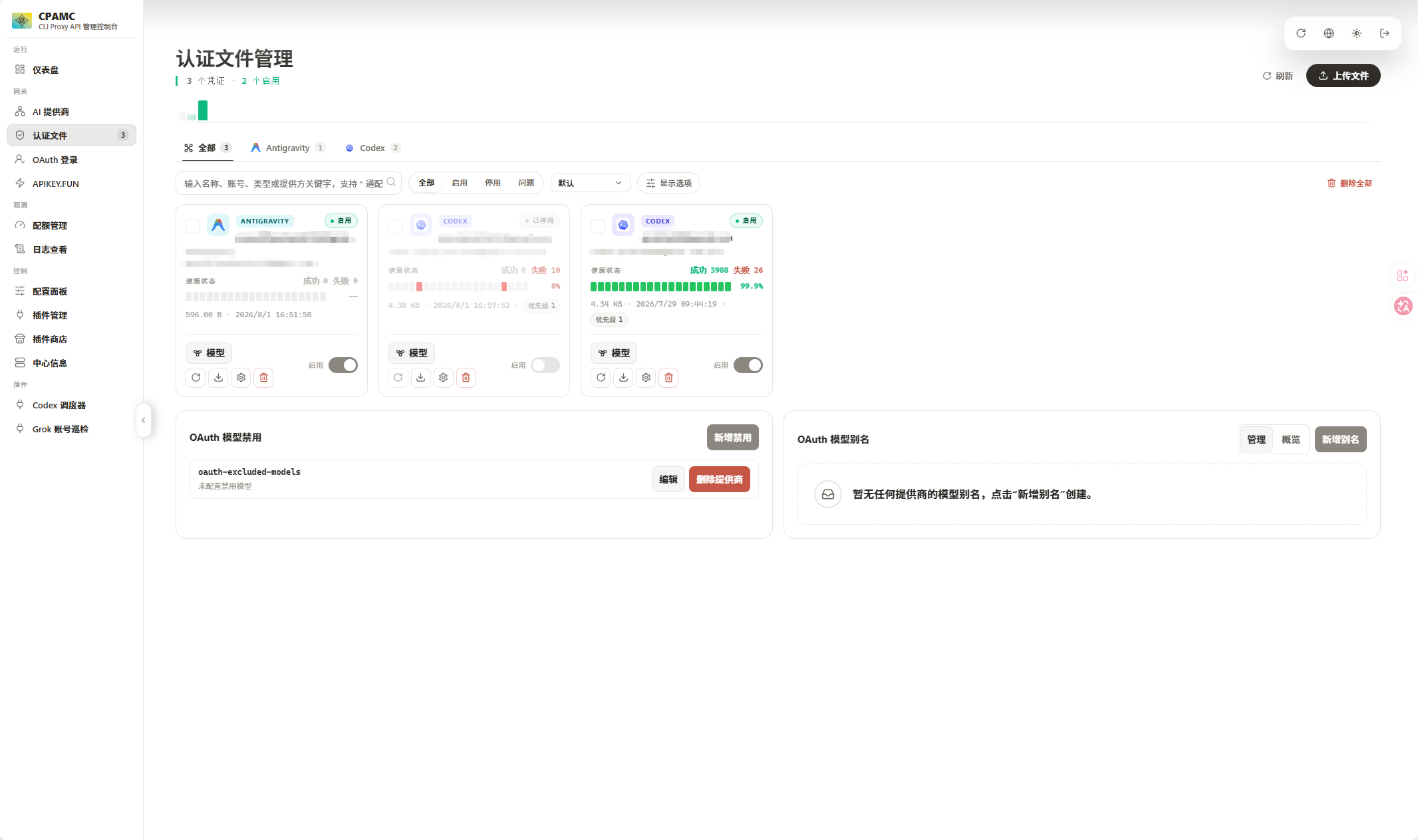
Task: Toggle the theme sun icon
Action: pyautogui.click(x=1357, y=33)
